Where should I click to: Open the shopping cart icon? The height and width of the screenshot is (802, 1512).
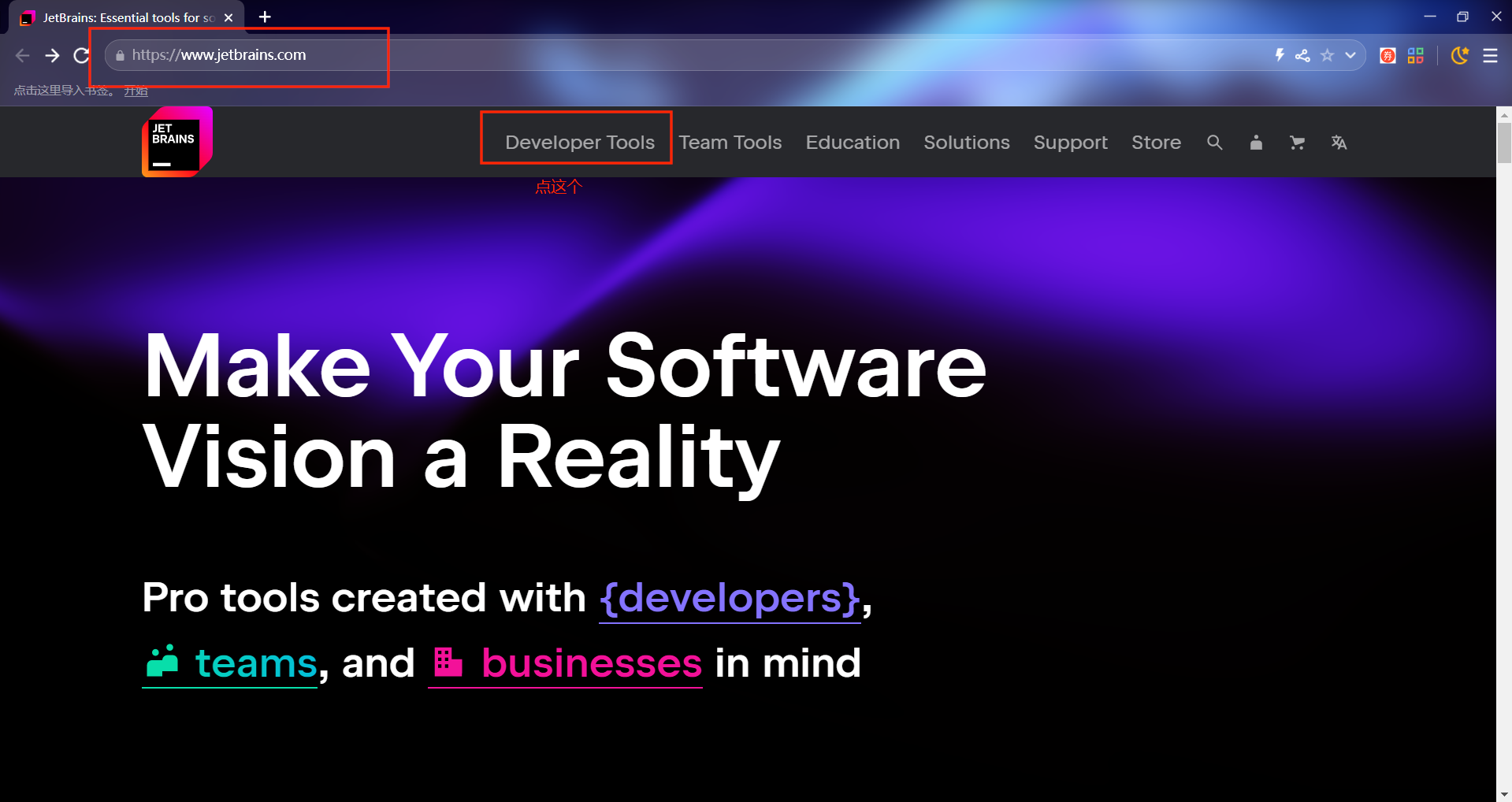[x=1297, y=143]
